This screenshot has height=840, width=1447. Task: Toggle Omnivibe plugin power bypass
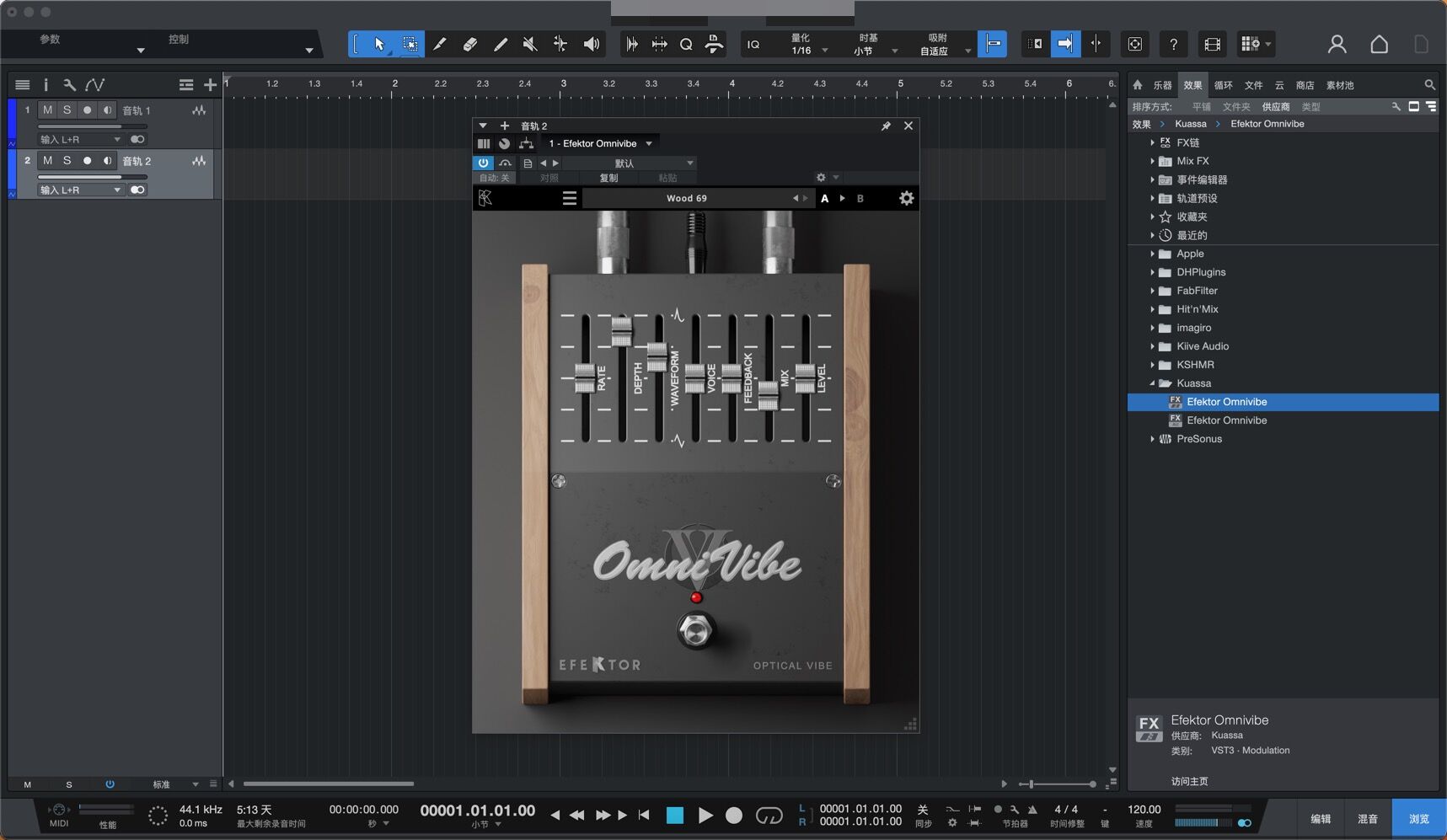(x=483, y=163)
